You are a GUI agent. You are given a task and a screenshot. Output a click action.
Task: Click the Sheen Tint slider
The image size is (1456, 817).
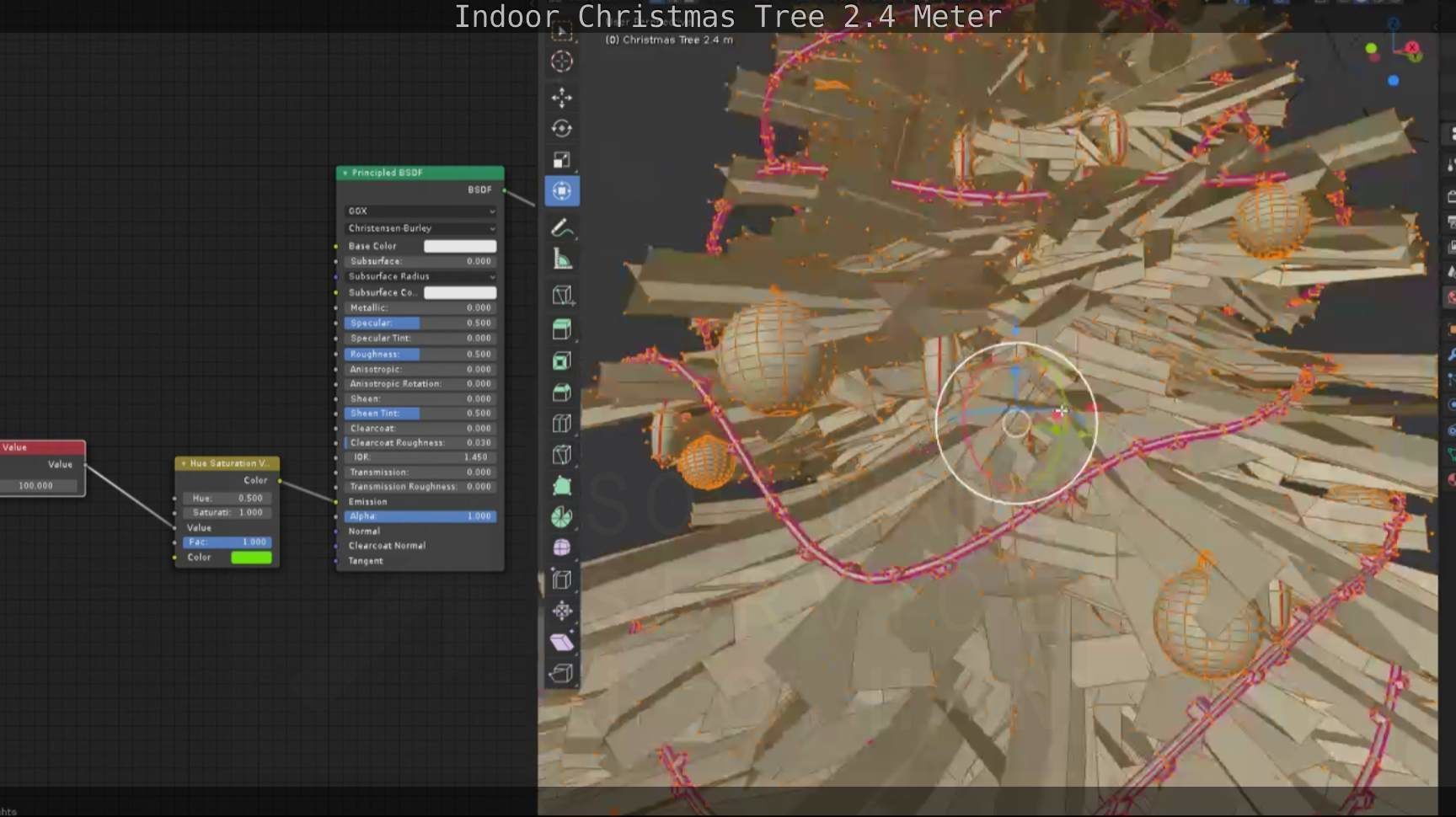coord(420,414)
